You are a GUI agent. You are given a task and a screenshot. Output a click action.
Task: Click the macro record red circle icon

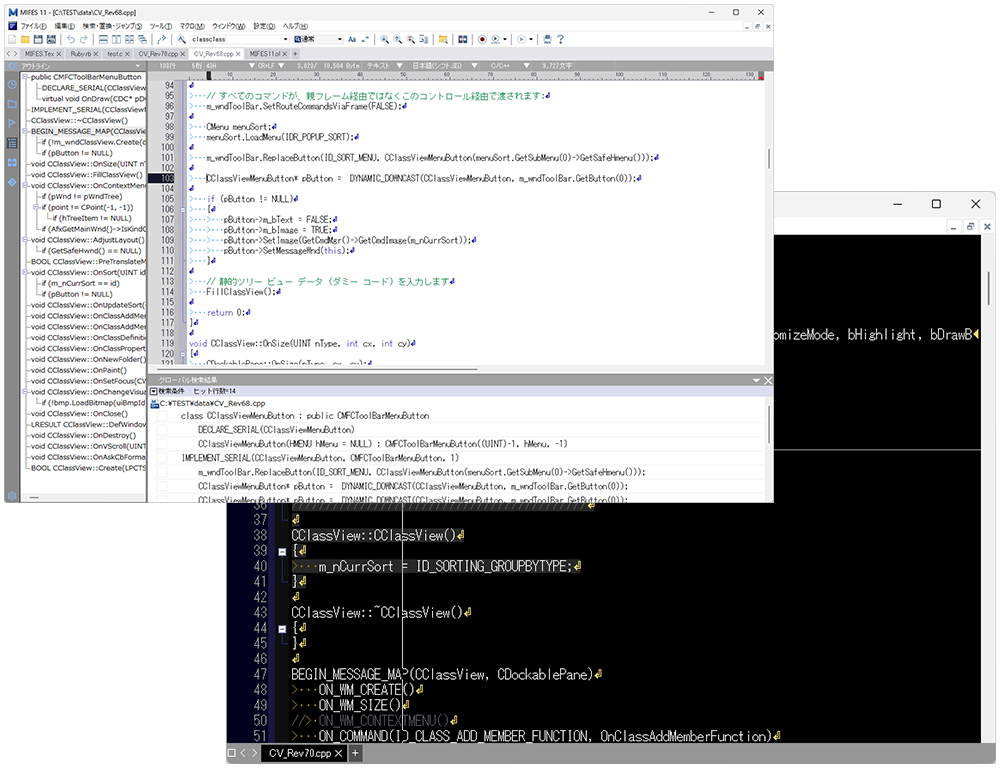tap(482, 39)
